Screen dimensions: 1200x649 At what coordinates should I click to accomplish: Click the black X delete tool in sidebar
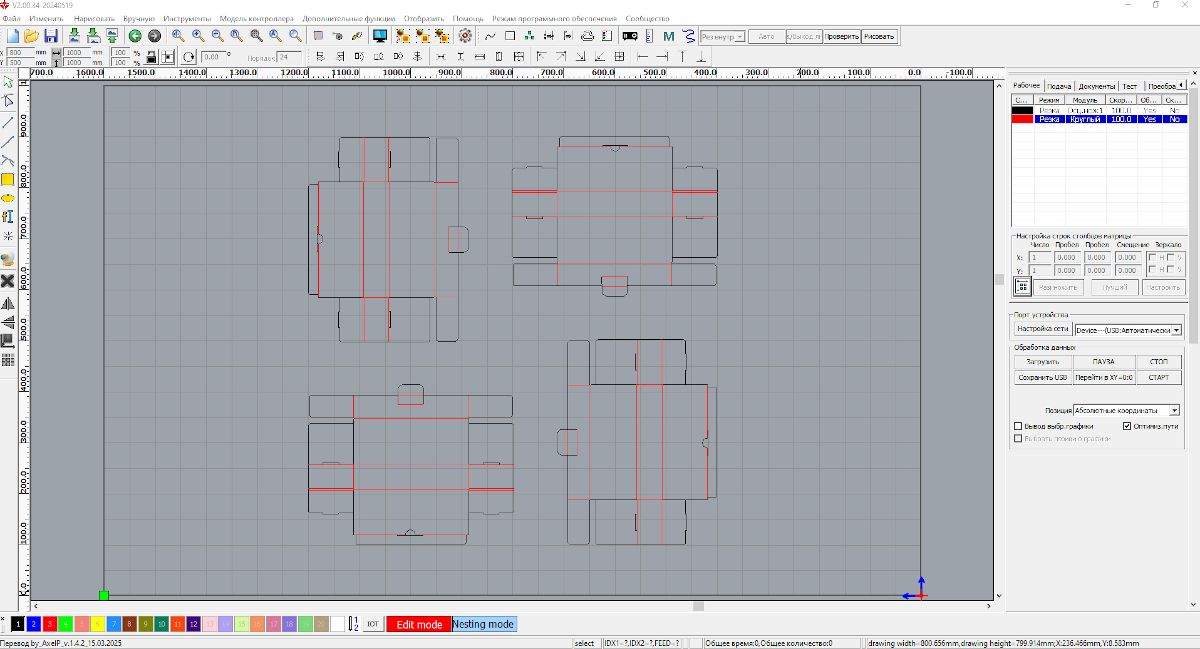point(8,281)
